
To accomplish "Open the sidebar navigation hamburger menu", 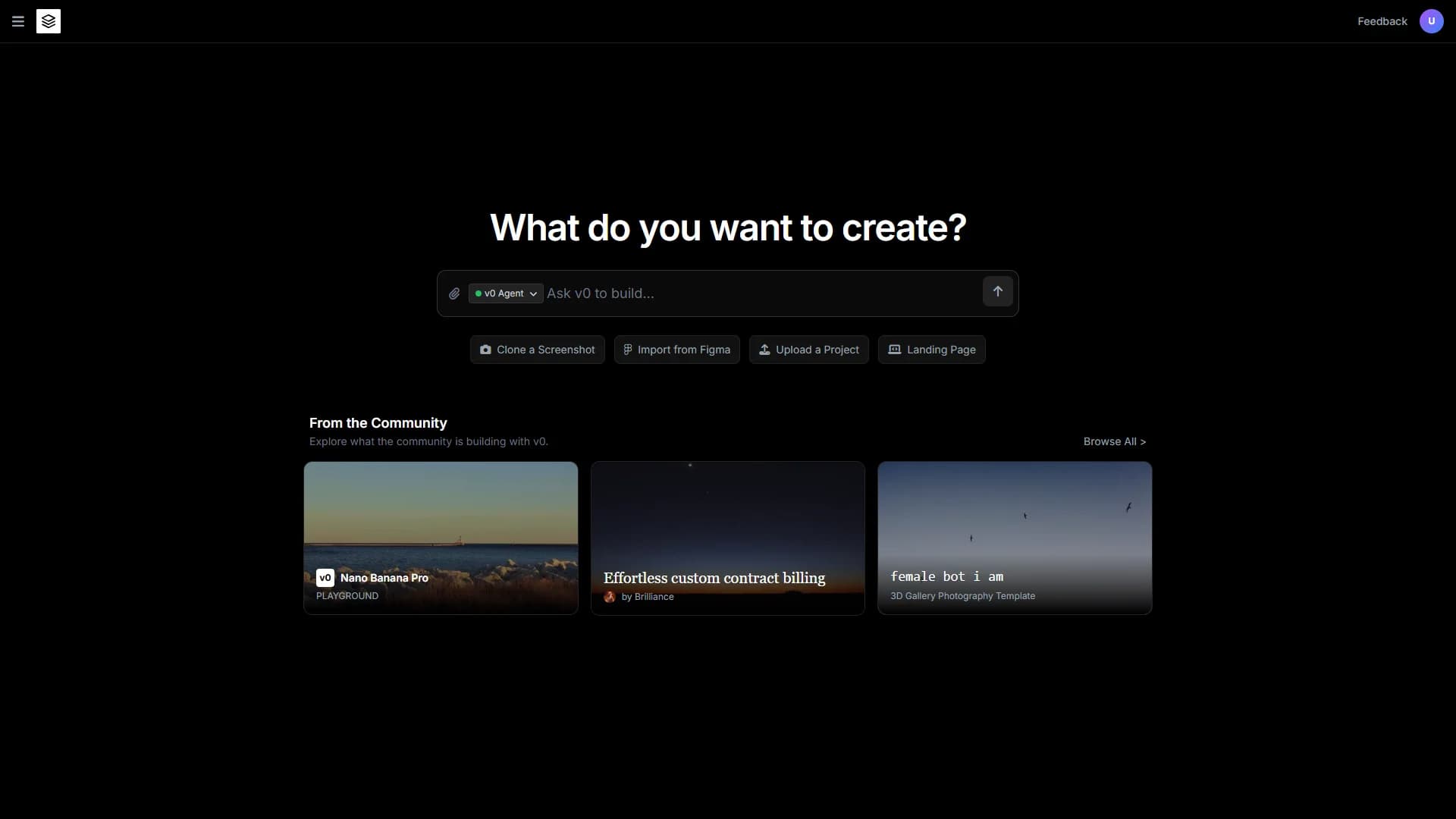I will point(17,21).
